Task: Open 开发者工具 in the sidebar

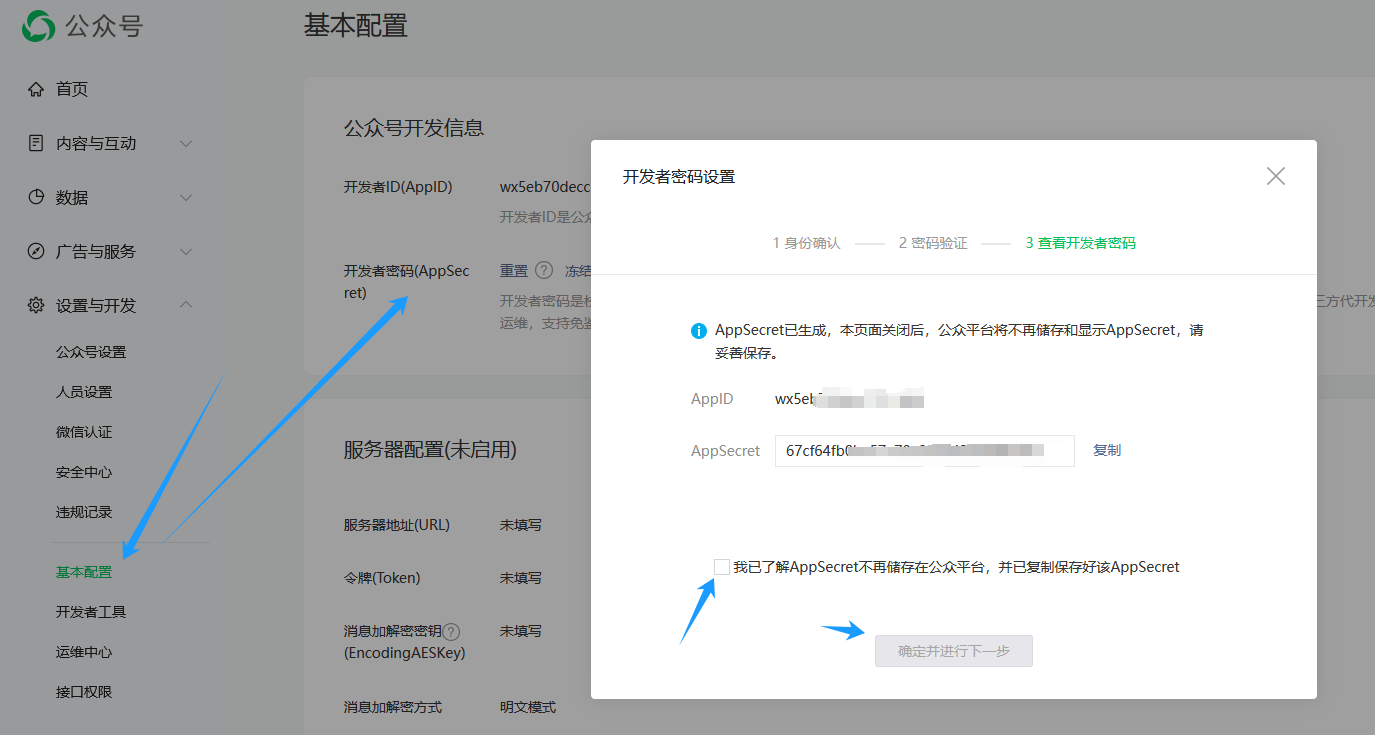Action: click(x=91, y=612)
